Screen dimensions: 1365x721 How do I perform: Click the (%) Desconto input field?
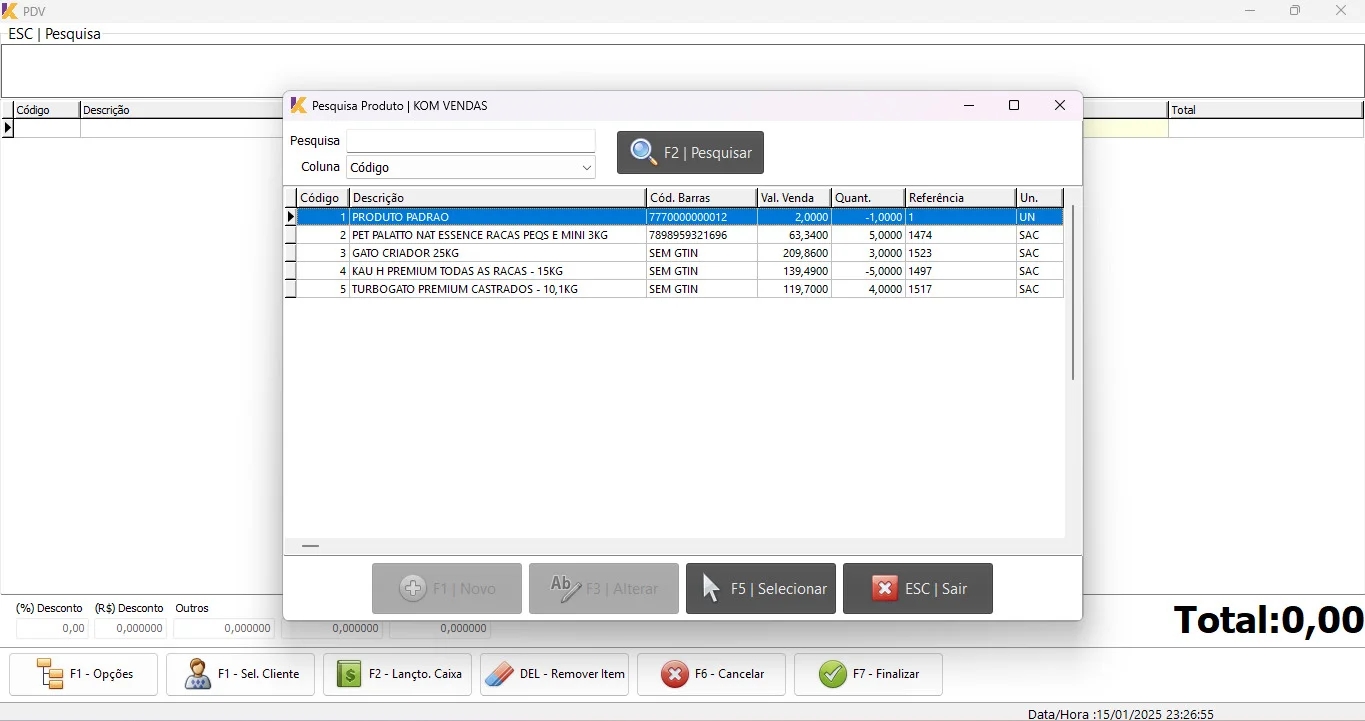pos(52,628)
